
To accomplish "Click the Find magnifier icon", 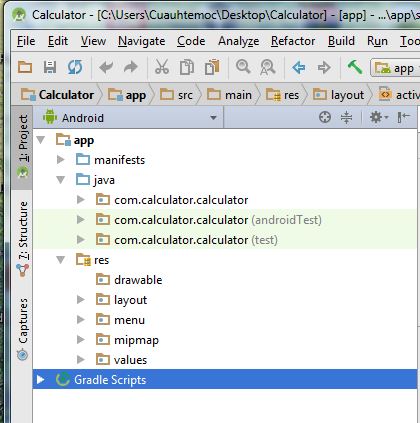I will (243, 67).
